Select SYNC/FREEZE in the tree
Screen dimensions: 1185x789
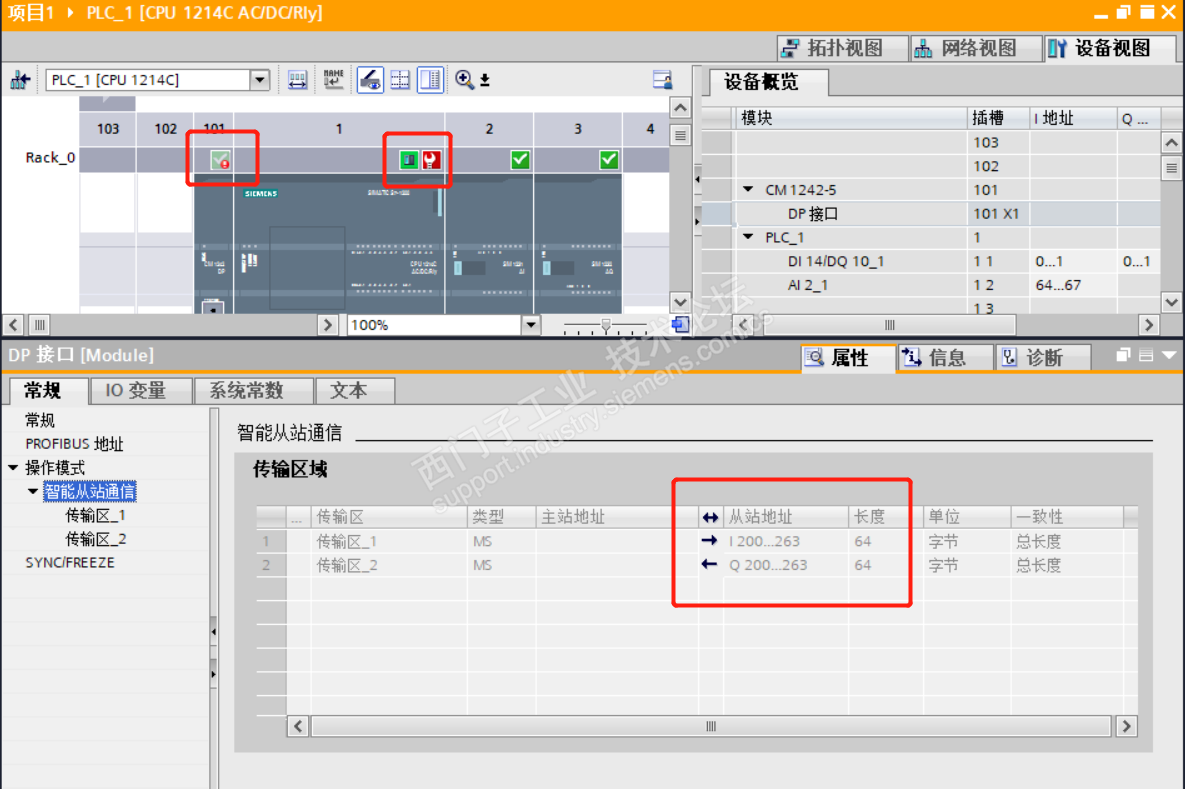point(70,562)
